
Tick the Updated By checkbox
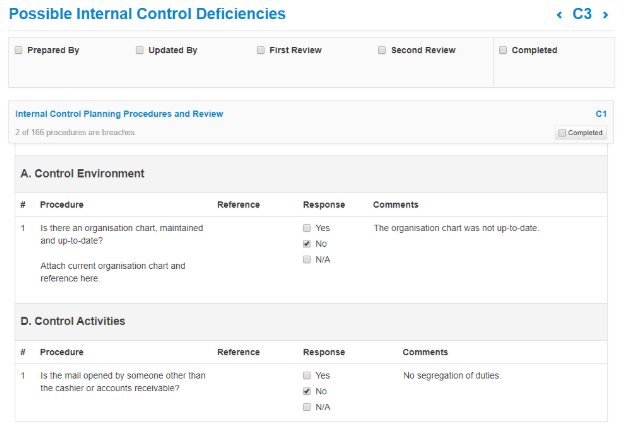(x=140, y=50)
